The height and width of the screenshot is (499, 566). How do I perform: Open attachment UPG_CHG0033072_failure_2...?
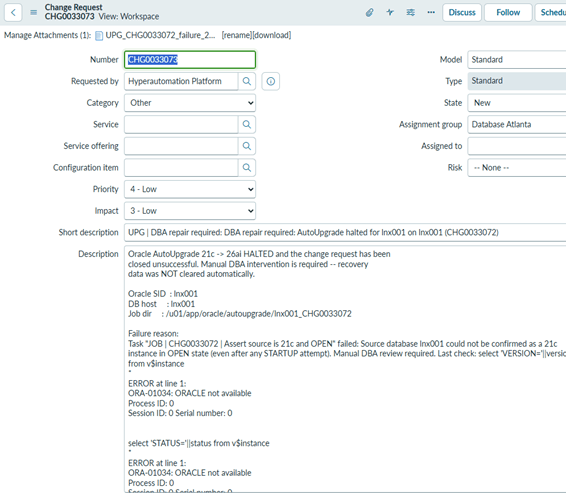tap(160, 35)
